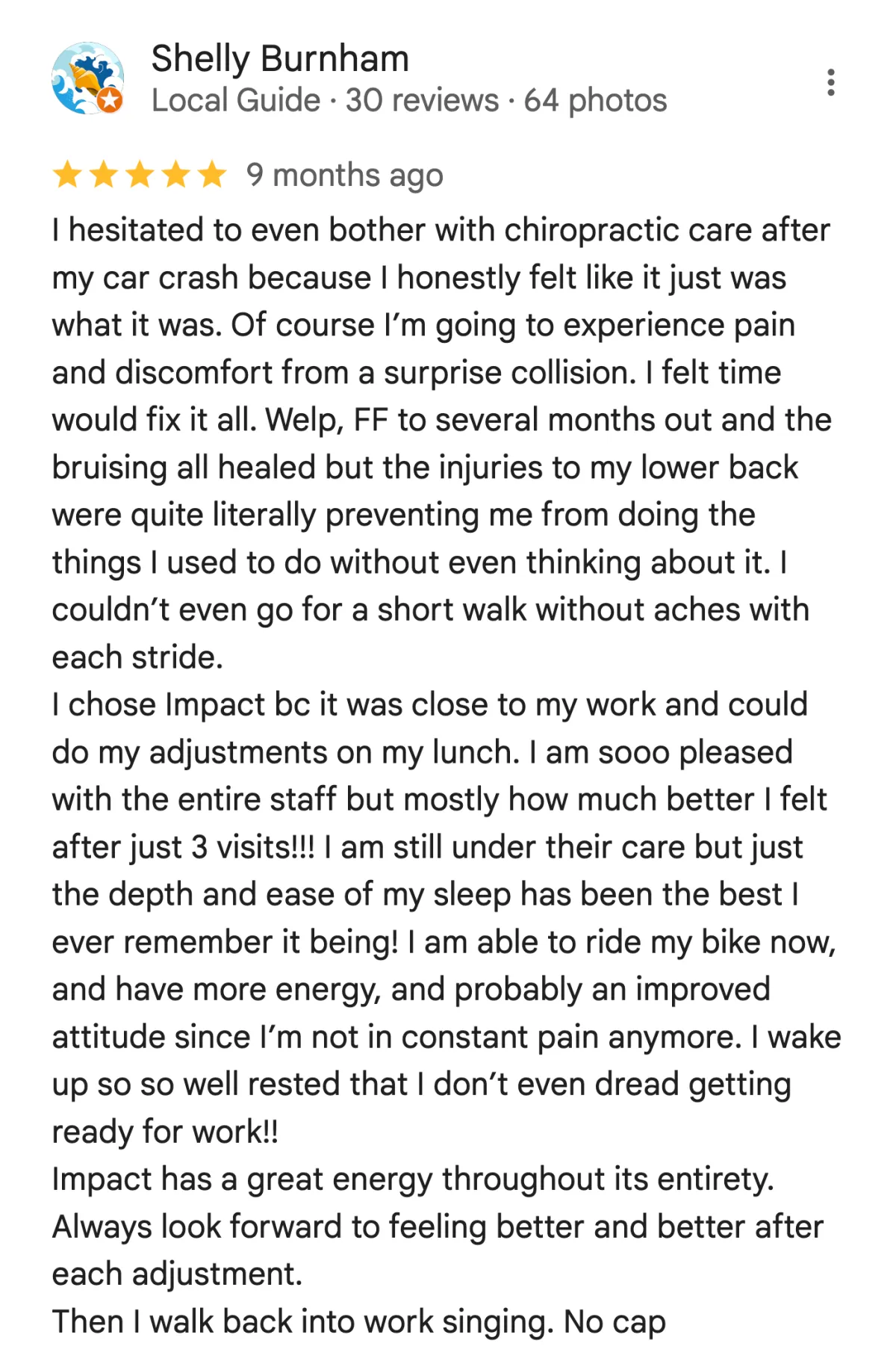Select the fifth rating star
This screenshot has height=1370, width=896.
tap(212, 175)
